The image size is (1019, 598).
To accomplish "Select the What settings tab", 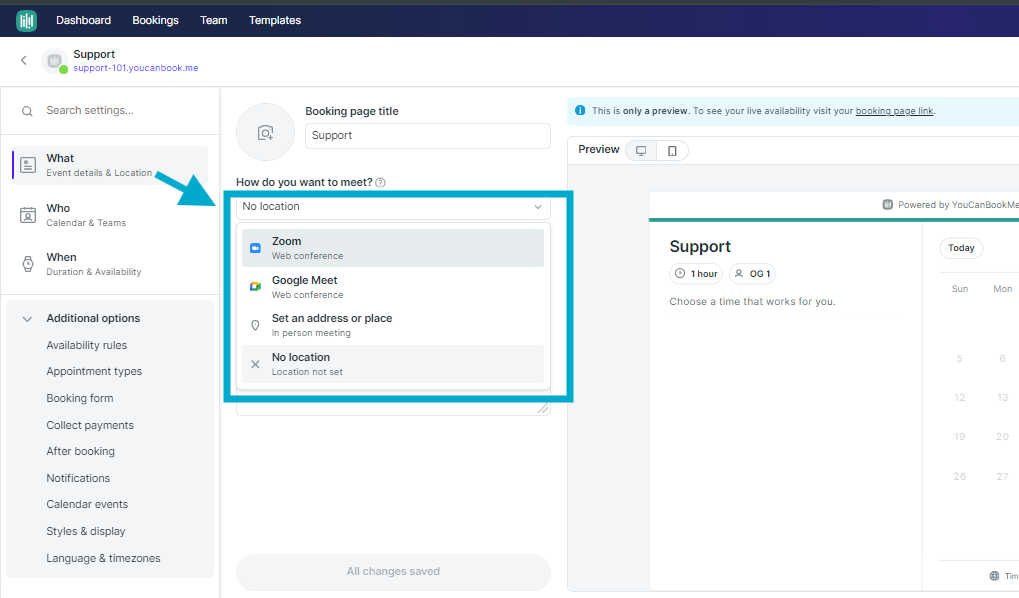I will 110,165.
